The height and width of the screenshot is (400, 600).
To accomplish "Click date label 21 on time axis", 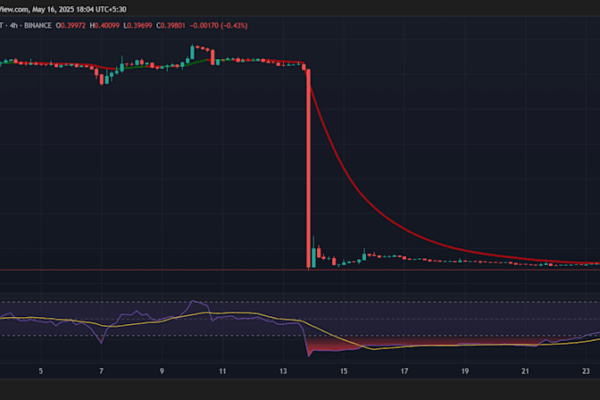I will (x=525, y=371).
